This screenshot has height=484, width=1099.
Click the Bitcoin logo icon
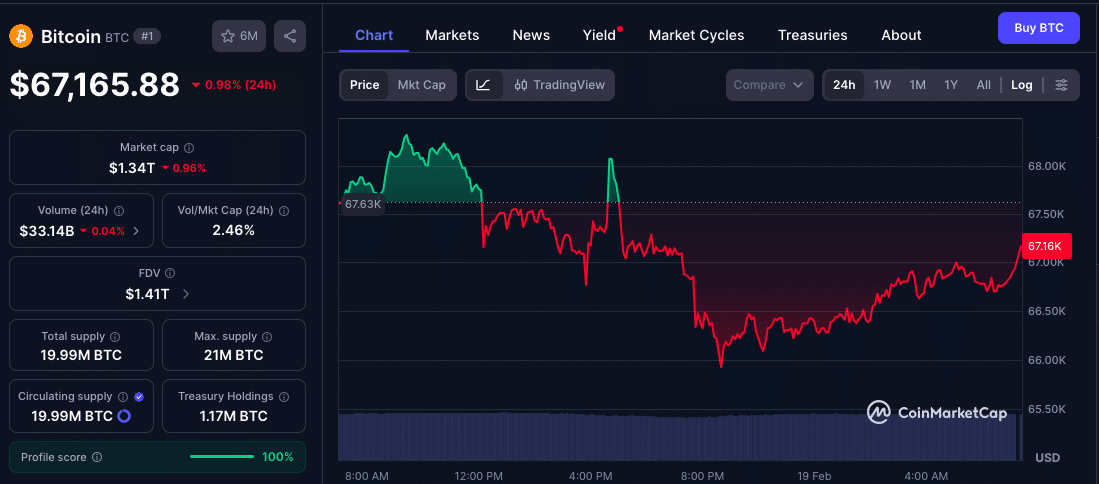point(21,36)
